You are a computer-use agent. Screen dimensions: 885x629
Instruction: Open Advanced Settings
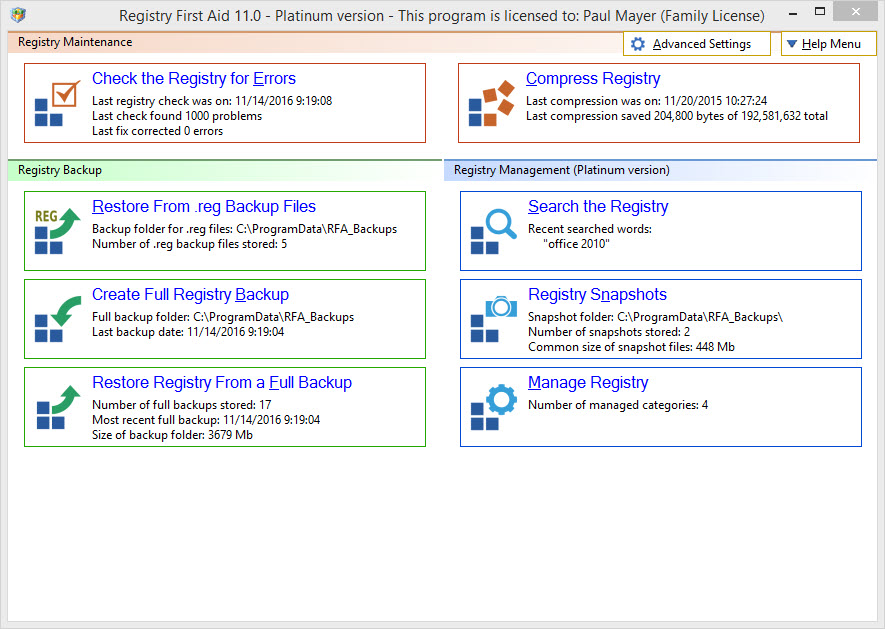(x=696, y=44)
